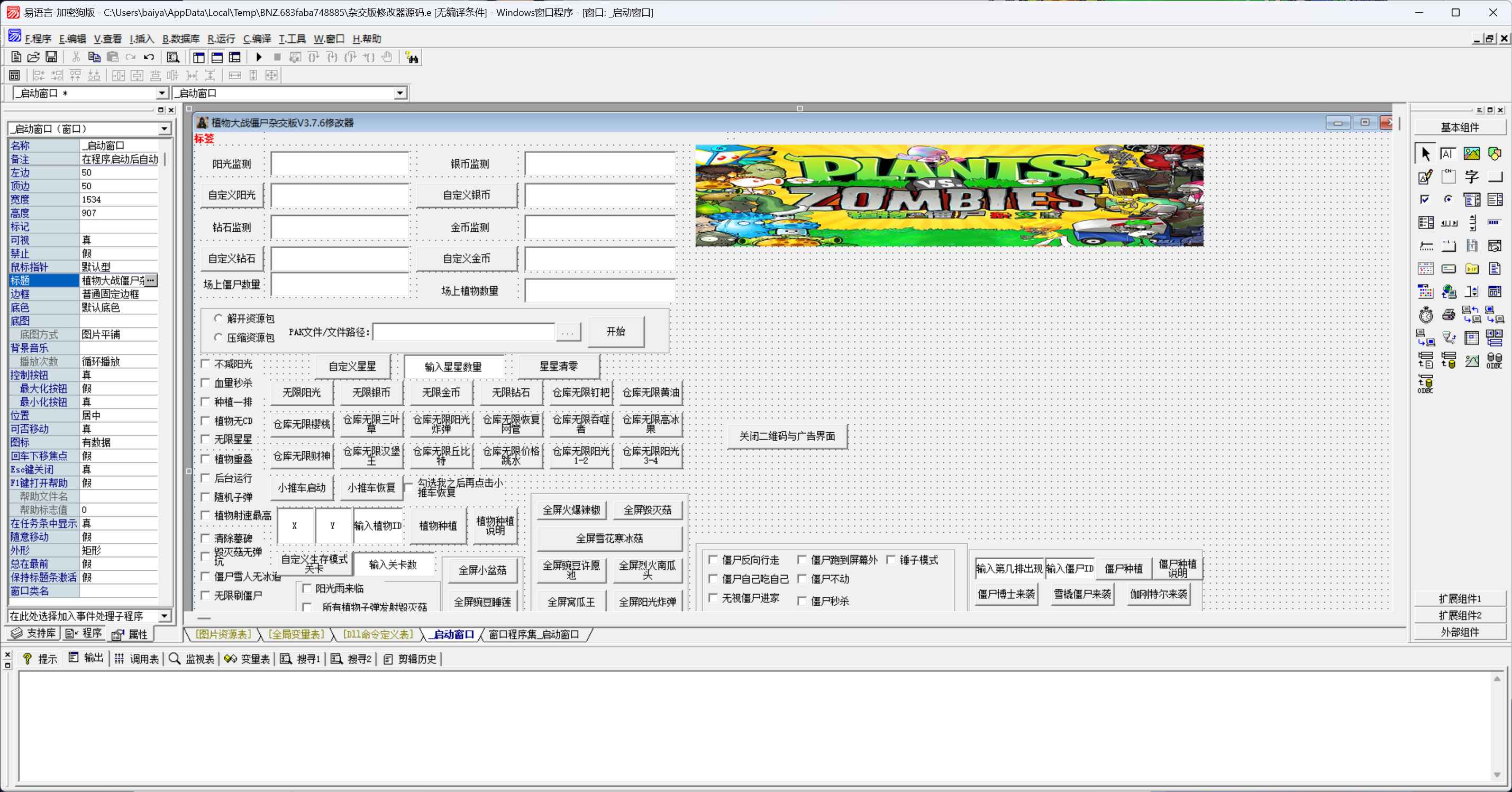1512x792 pixels.
Task: Switch to the 窗口程序集_启动窗口 tab
Action: pyautogui.click(x=534, y=634)
